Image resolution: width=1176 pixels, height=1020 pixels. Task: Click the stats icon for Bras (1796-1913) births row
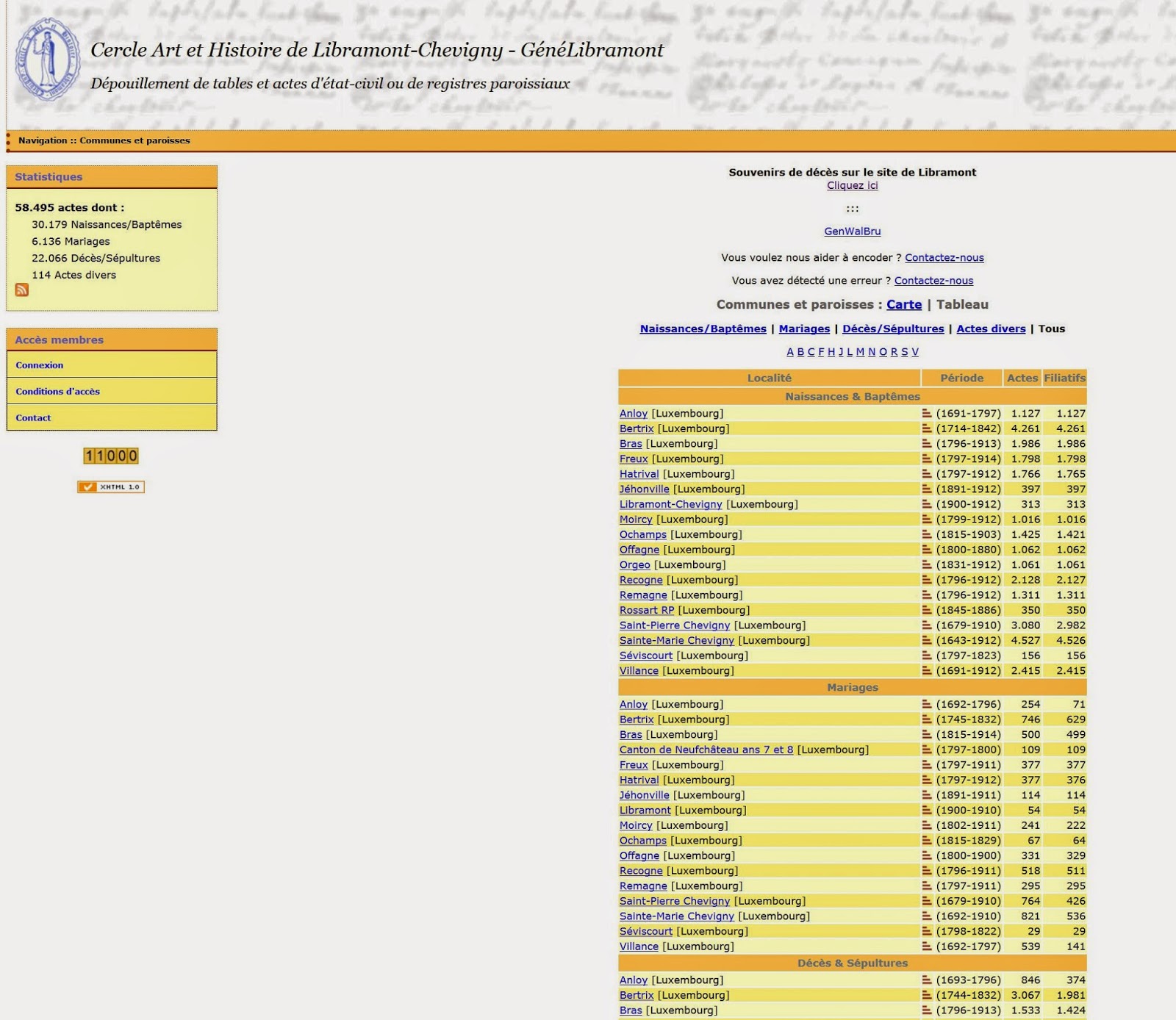point(926,444)
